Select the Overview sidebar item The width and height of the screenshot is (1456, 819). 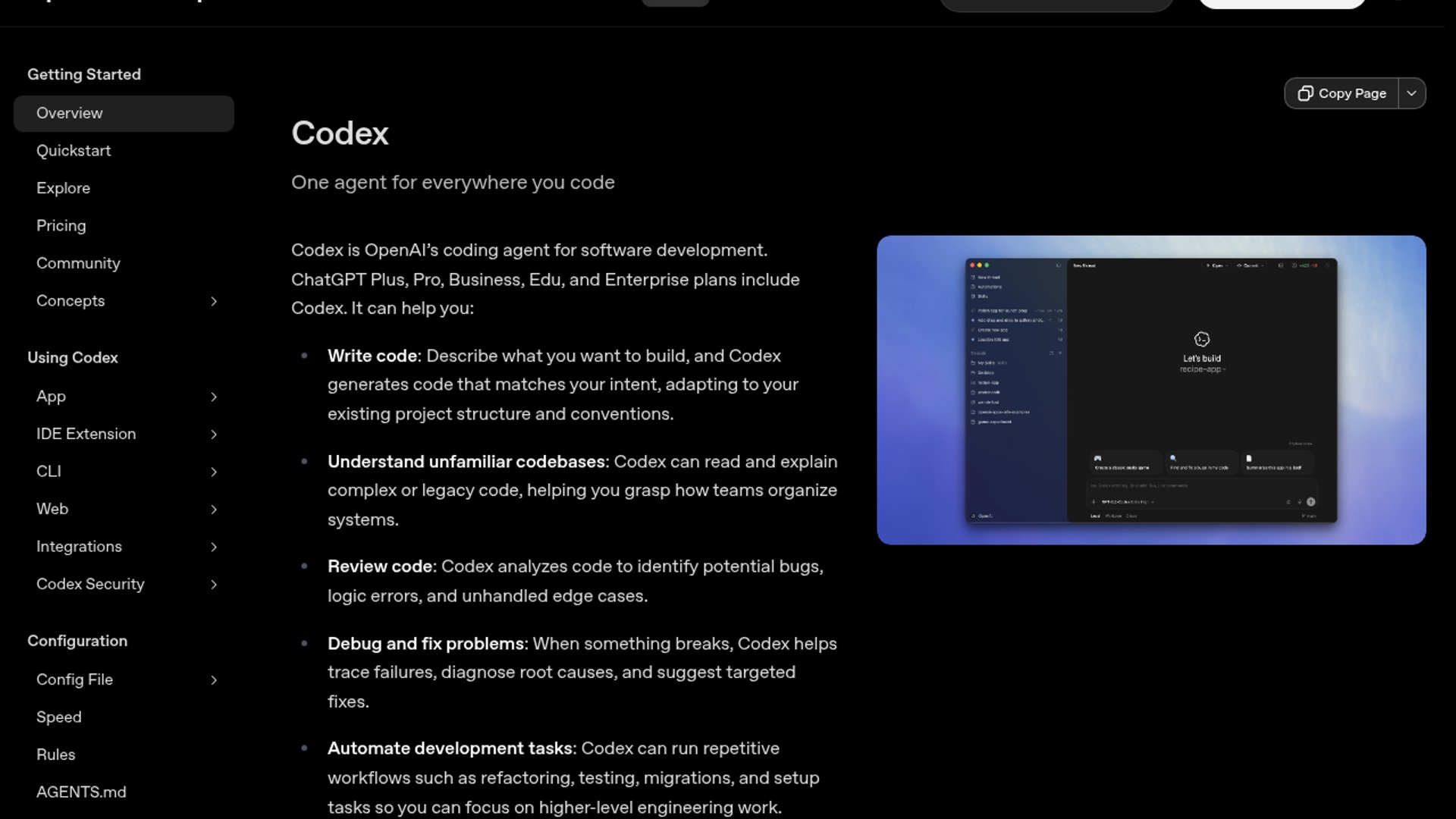tap(70, 113)
